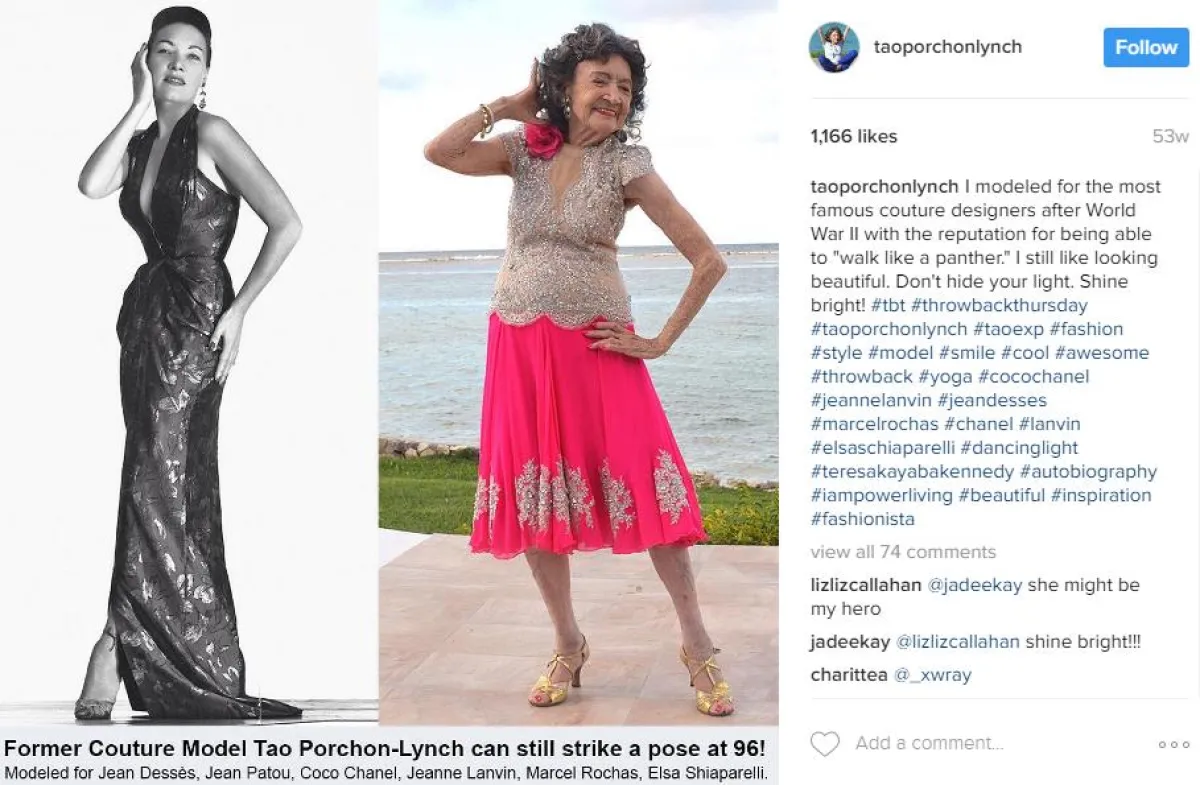Click the heart like icon
The image size is (1200, 785).
[x=824, y=744]
